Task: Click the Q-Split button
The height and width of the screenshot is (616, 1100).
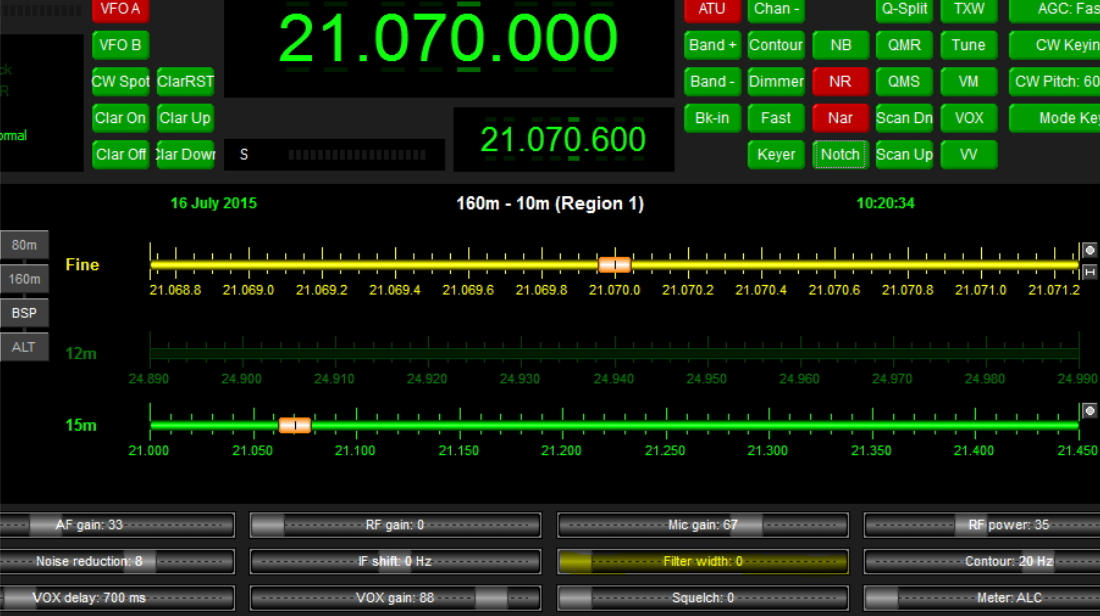Action: click(x=904, y=9)
